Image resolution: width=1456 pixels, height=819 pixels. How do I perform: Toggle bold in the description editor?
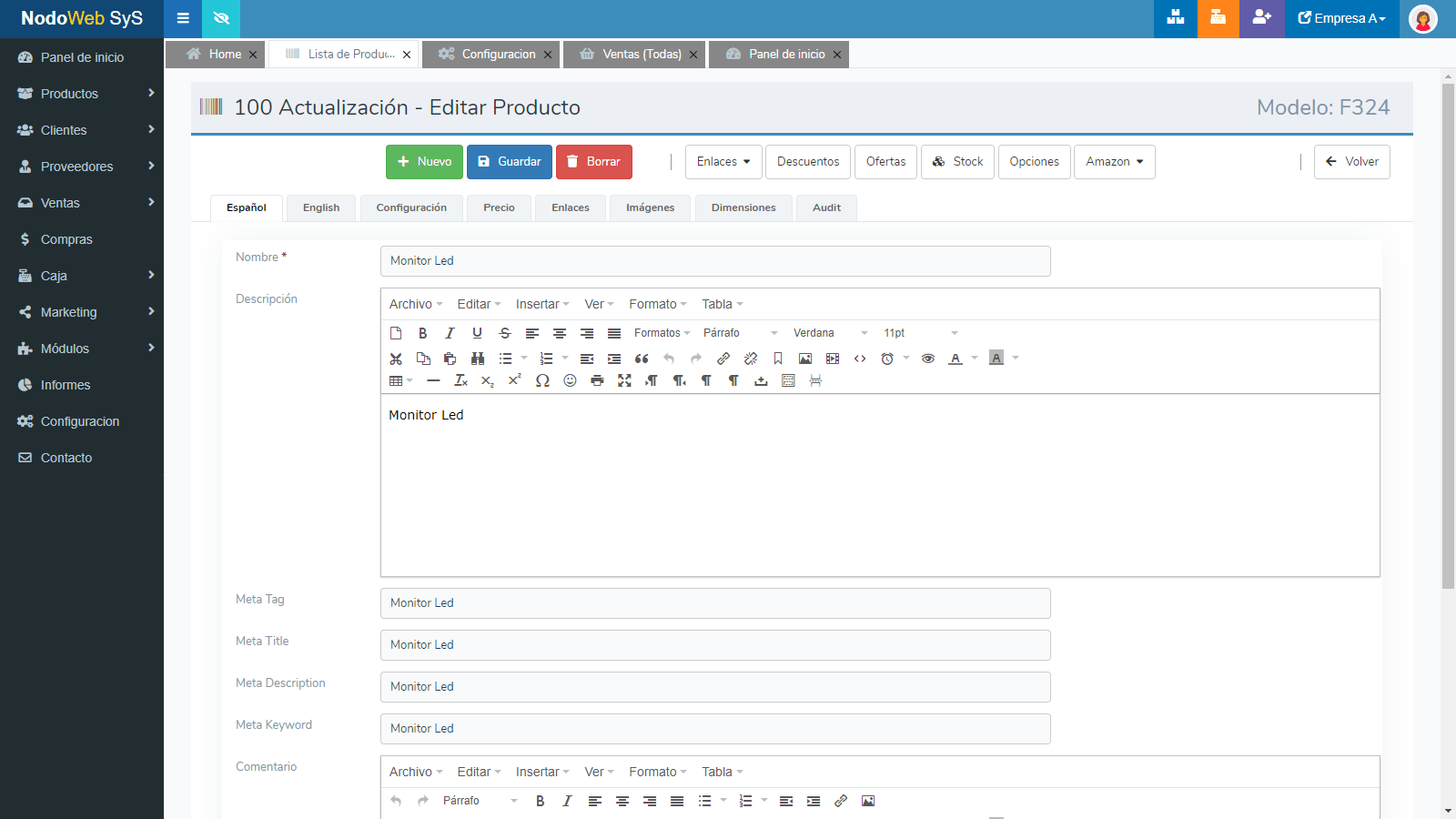pyautogui.click(x=422, y=333)
